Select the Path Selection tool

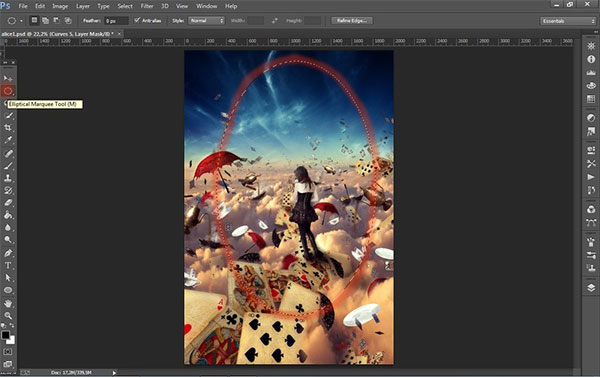8,277
